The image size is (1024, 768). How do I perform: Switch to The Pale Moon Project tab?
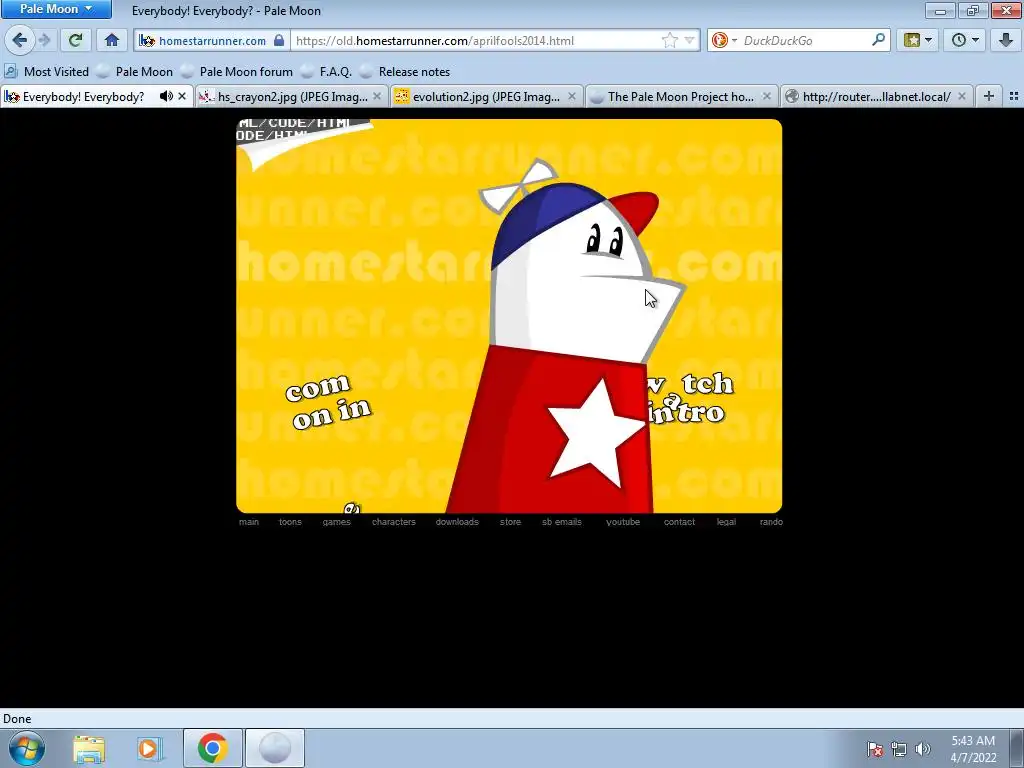pyautogui.click(x=681, y=97)
